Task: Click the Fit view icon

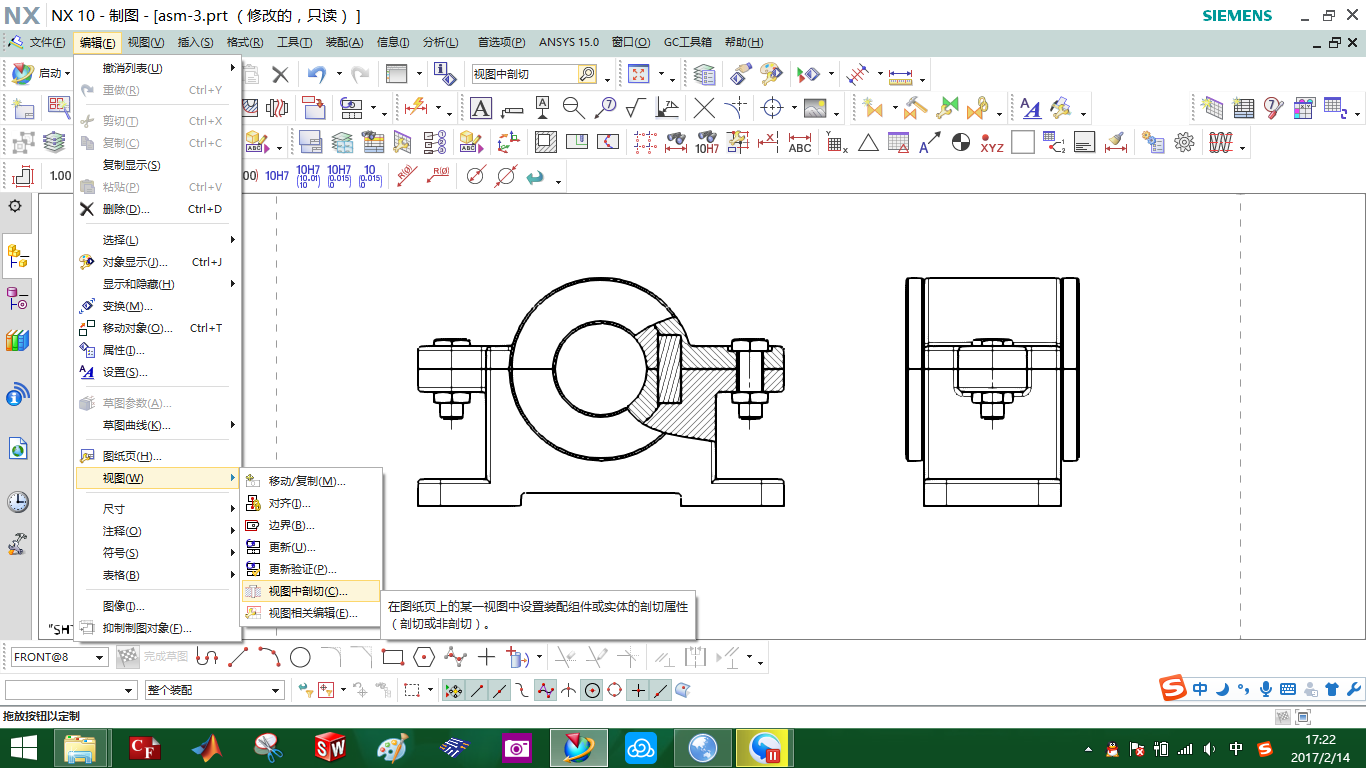Action: pos(638,74)
